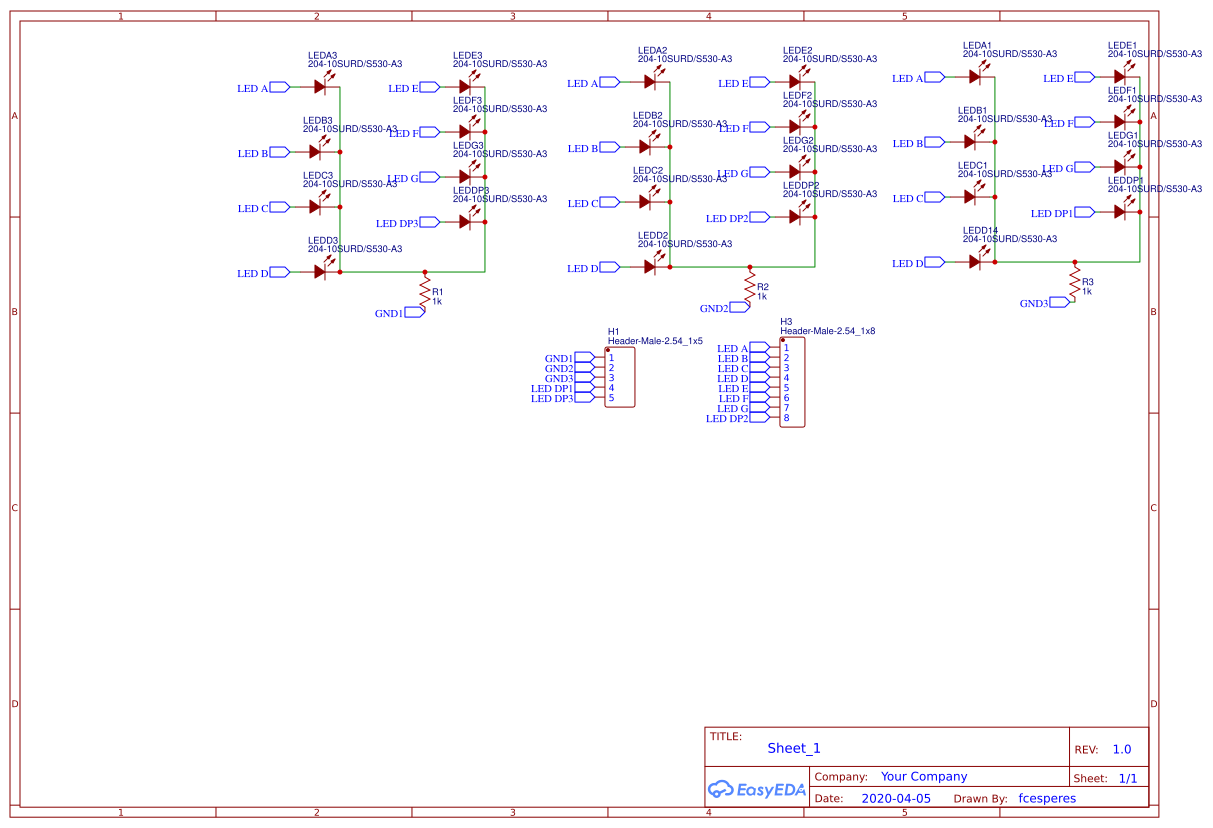
Task: Select the LEDDP2 diode symbol
Action: click(x=795, y=218)
